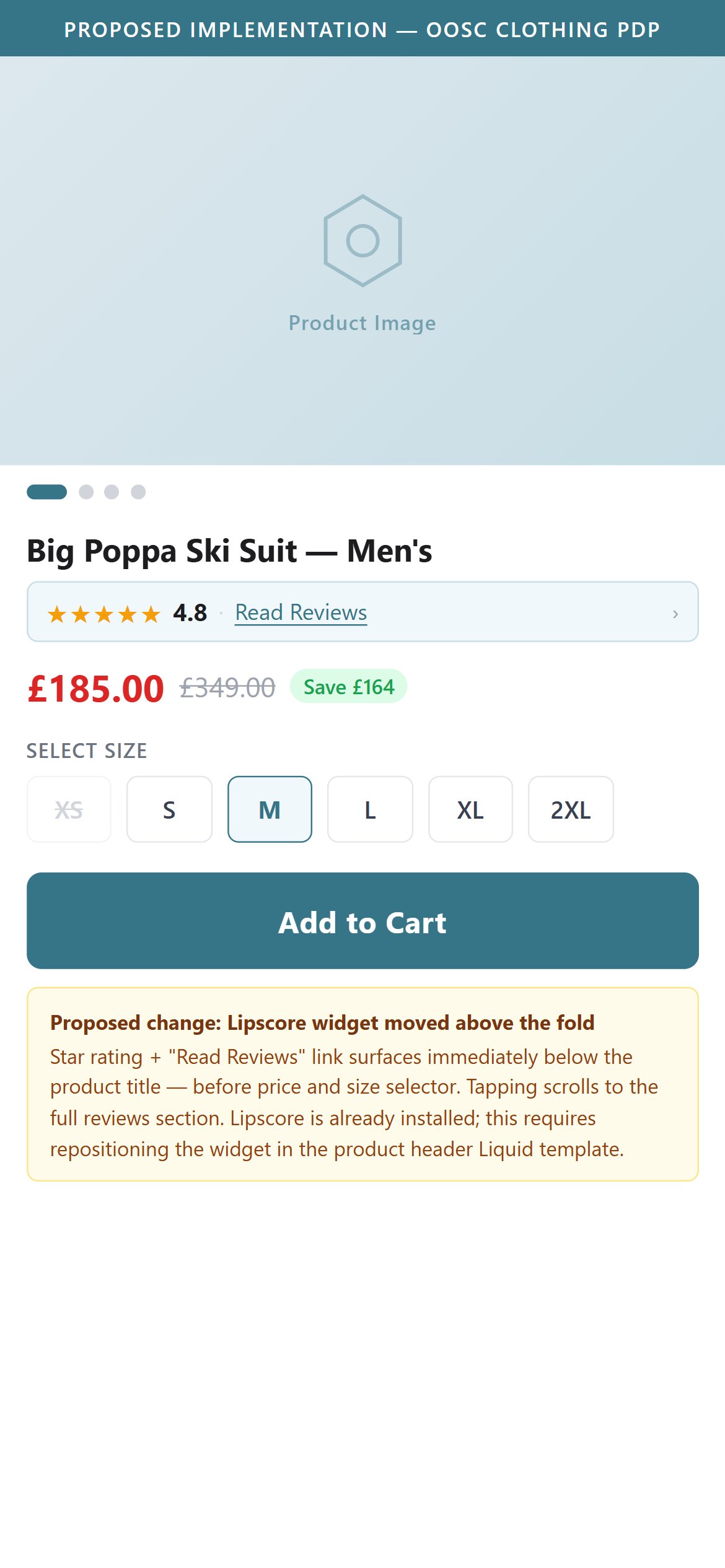Jump to third image carousel dot
Screen dimensions: 725x1568
[x=112, y=492]
